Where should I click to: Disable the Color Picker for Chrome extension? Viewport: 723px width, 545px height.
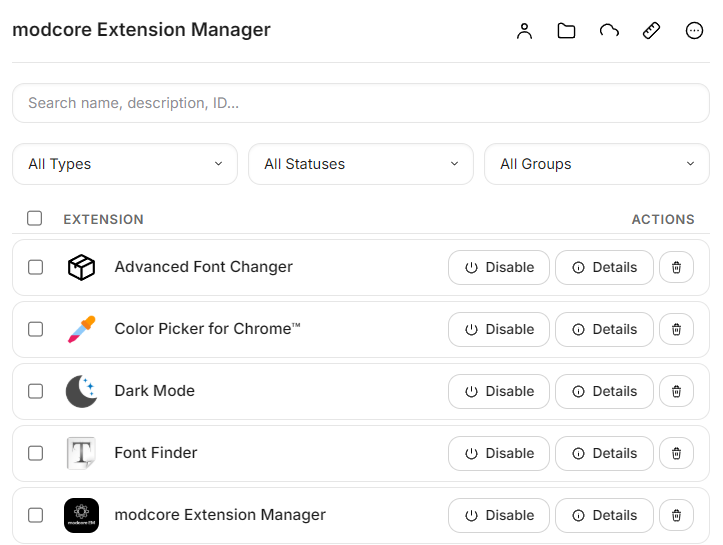pyautogui.click(x=499, y=329)
